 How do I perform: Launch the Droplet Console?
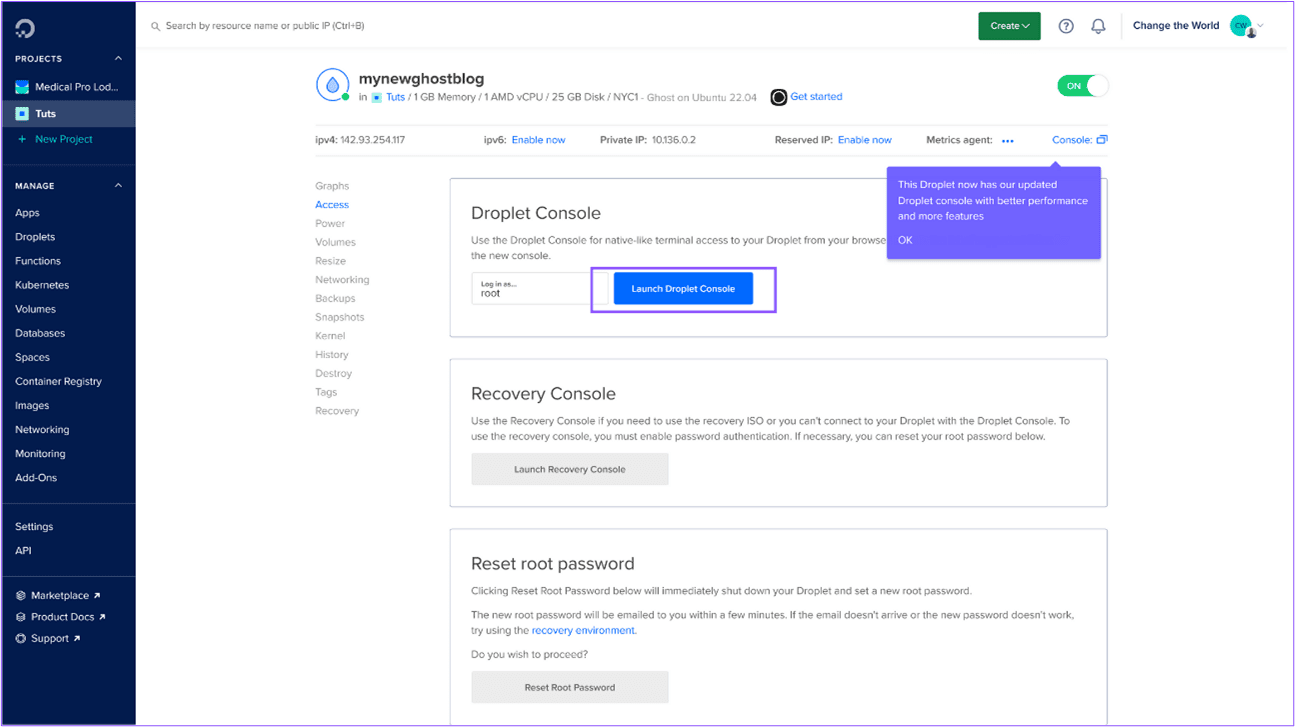[x=683, y=289]
